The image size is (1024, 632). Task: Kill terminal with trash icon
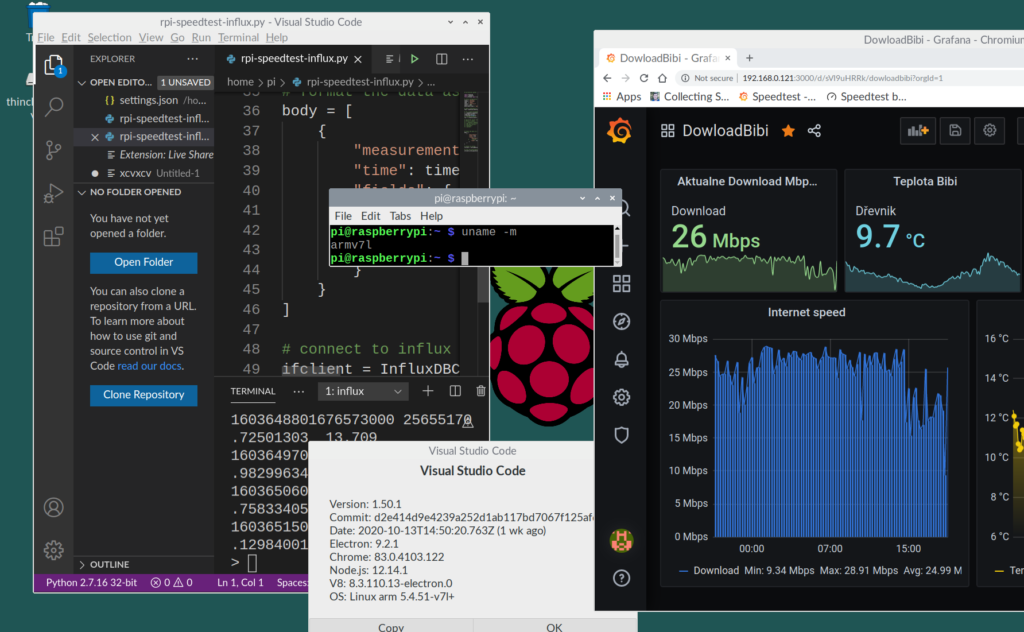coord(481,391)
